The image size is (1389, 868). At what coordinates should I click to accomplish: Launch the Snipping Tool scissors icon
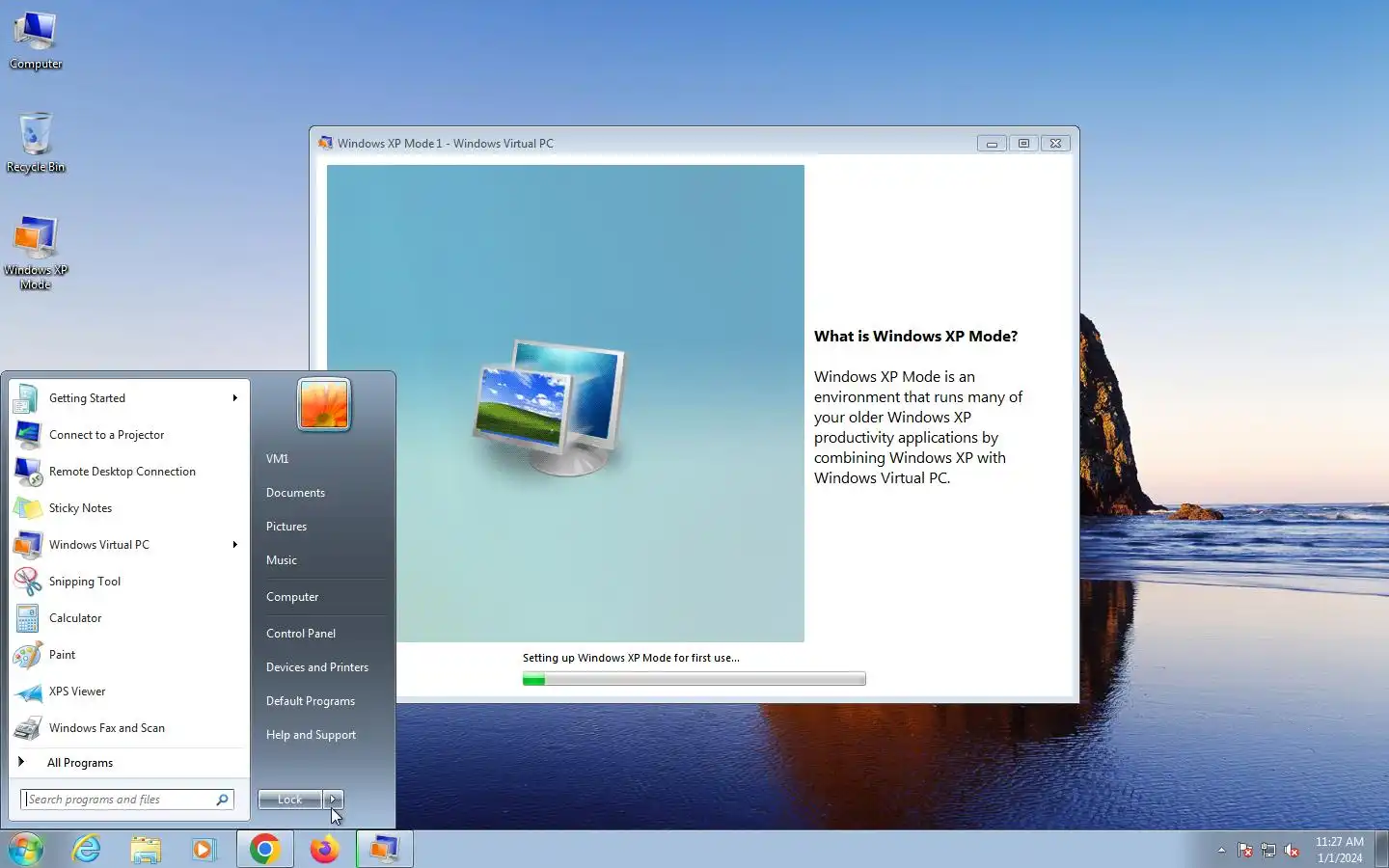point(27,582)
